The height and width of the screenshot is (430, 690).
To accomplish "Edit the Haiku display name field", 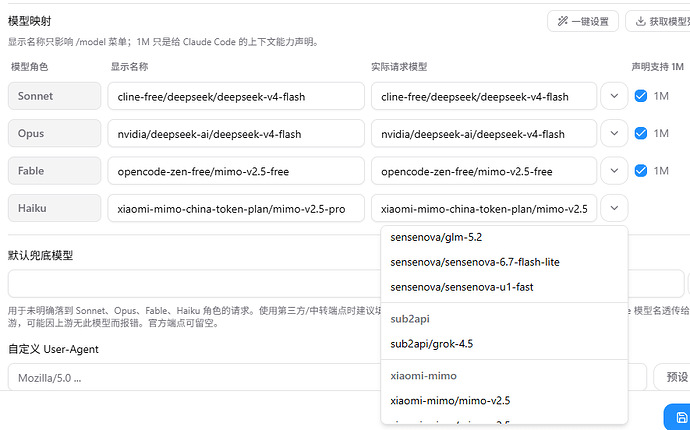I will (x=236, y=208).
